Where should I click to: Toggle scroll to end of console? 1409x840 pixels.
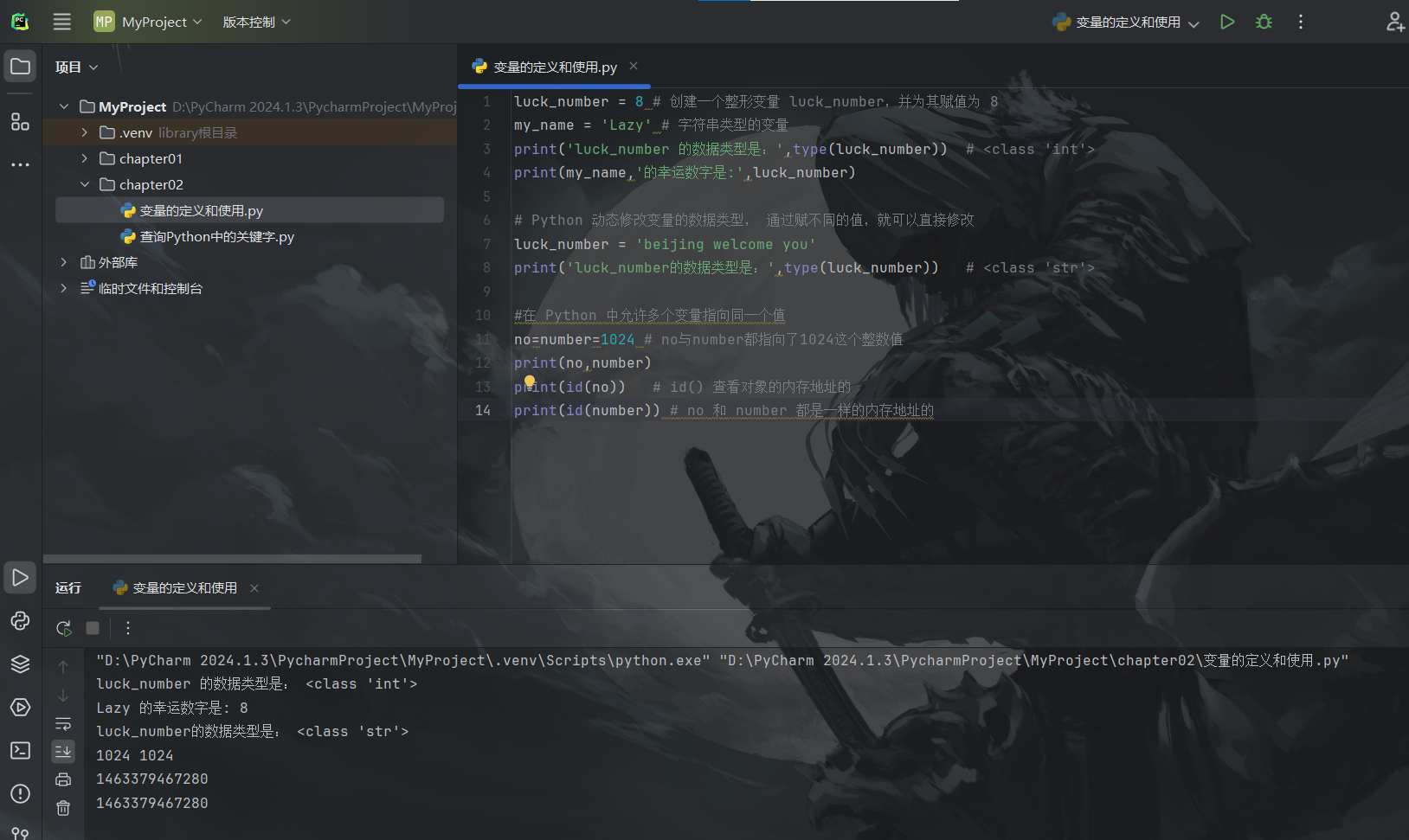pos(63,751)
